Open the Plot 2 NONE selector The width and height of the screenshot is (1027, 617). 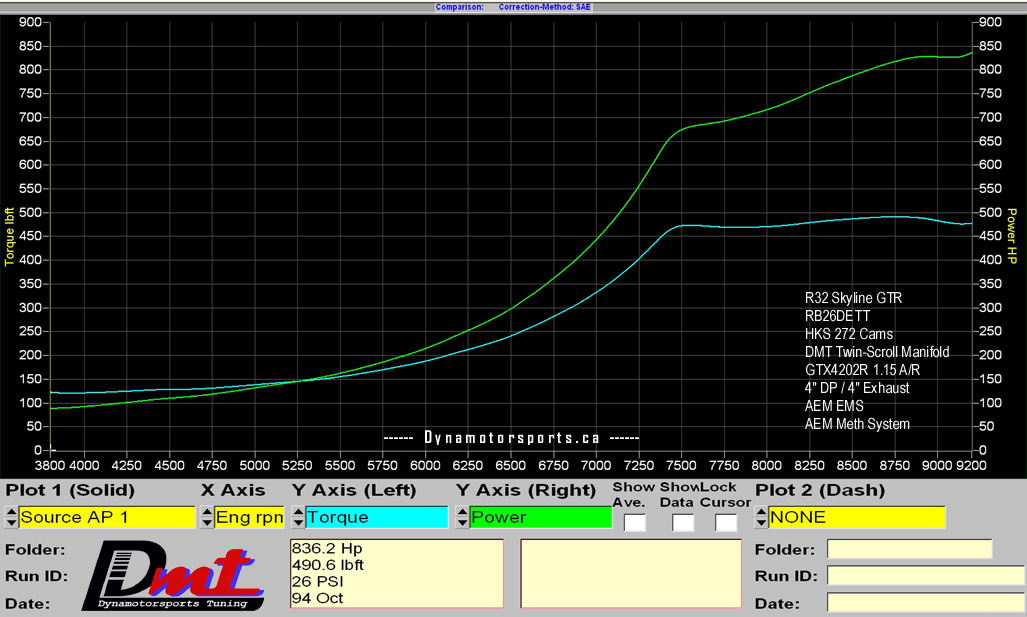coord(857,517)
